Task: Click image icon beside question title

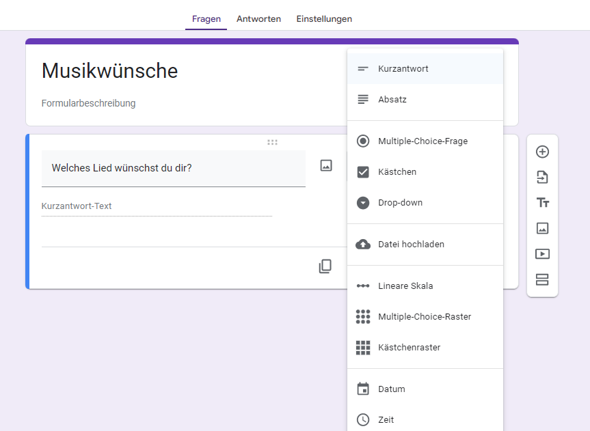Action: click(x=326, y=165)
